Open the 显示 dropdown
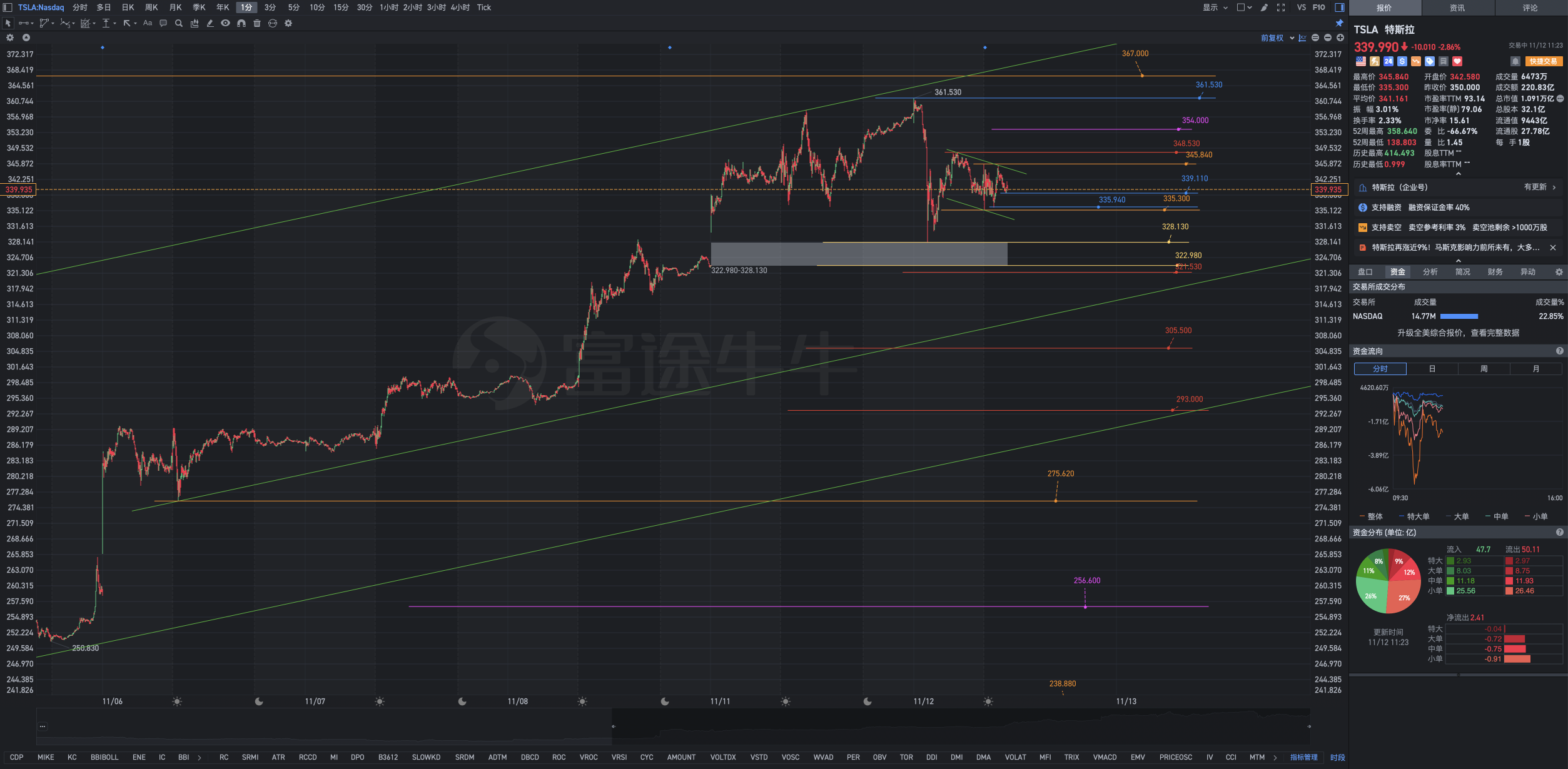The height and width of the screenshot is (769, 1568). click(1215, 8)
